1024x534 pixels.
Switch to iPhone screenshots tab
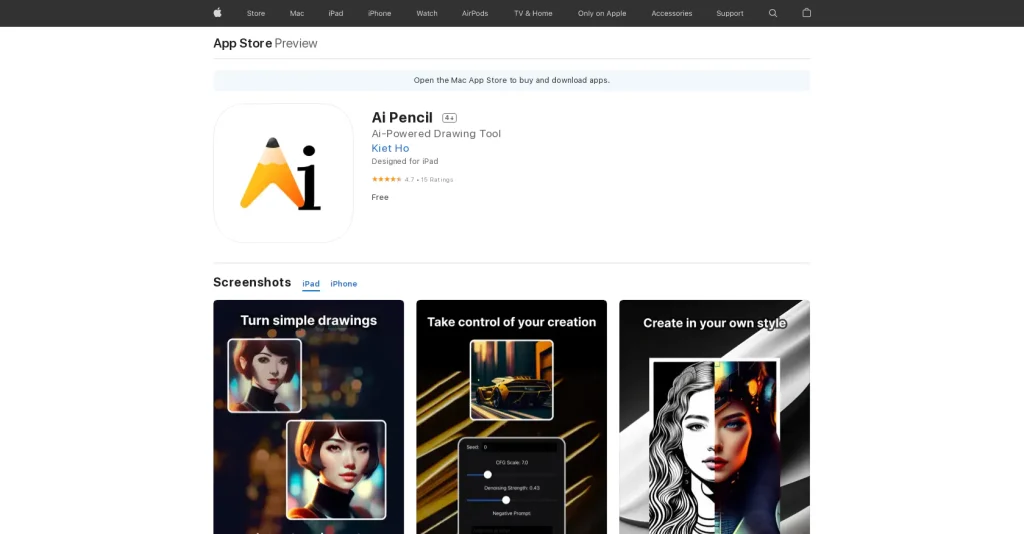[344, 284]
